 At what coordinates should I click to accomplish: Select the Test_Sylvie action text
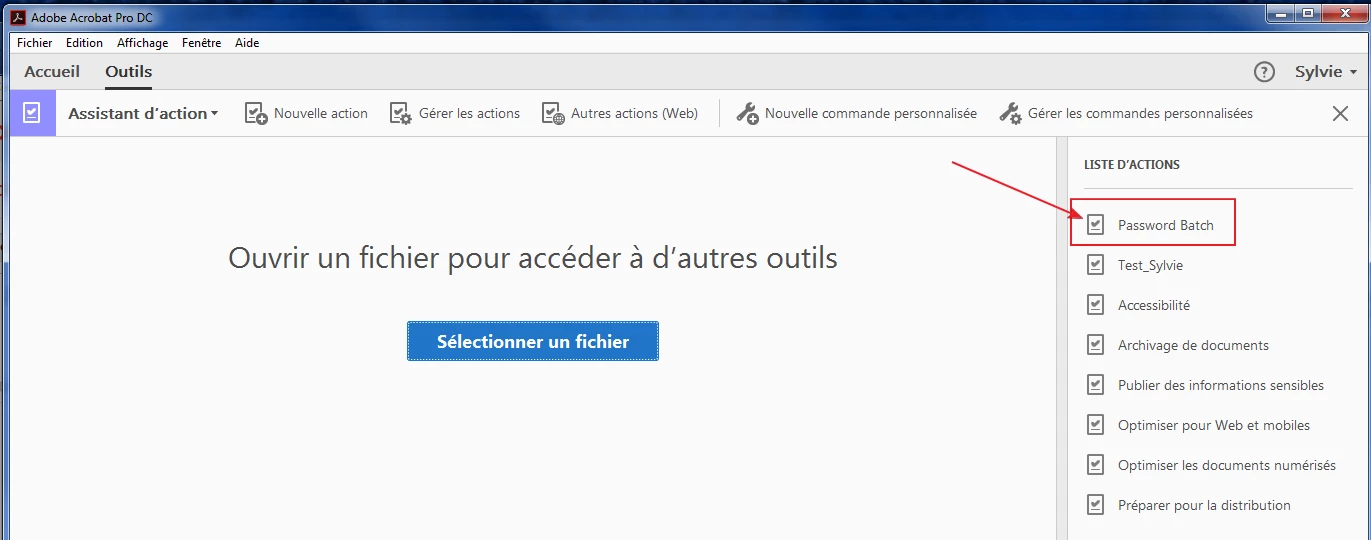coord(1150,265)
